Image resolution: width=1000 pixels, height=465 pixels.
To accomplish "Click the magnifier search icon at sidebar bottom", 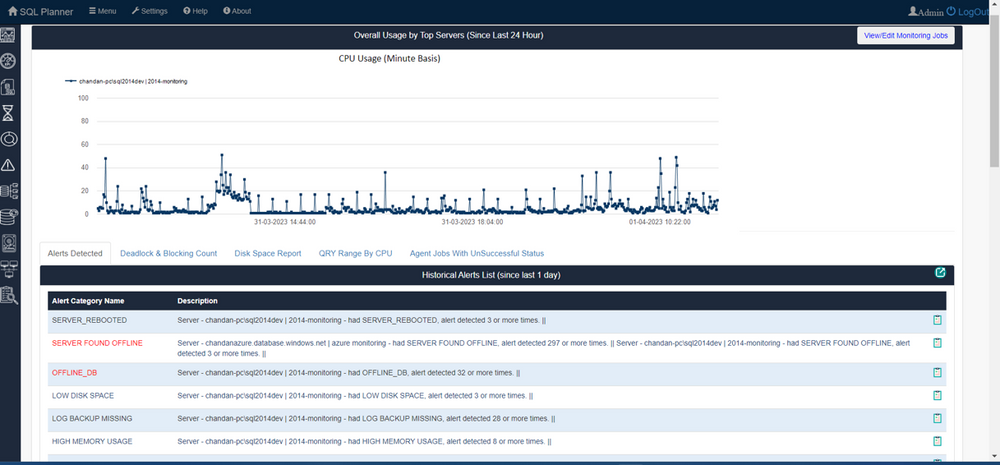I will point(9,294).
